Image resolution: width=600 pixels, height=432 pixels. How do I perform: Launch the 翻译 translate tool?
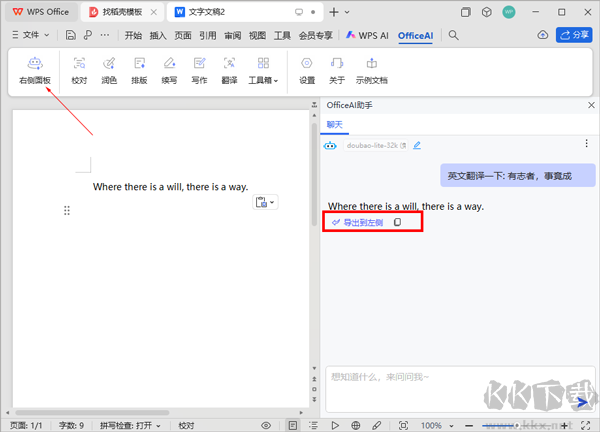pyautogui.click(x=229, y=70)
